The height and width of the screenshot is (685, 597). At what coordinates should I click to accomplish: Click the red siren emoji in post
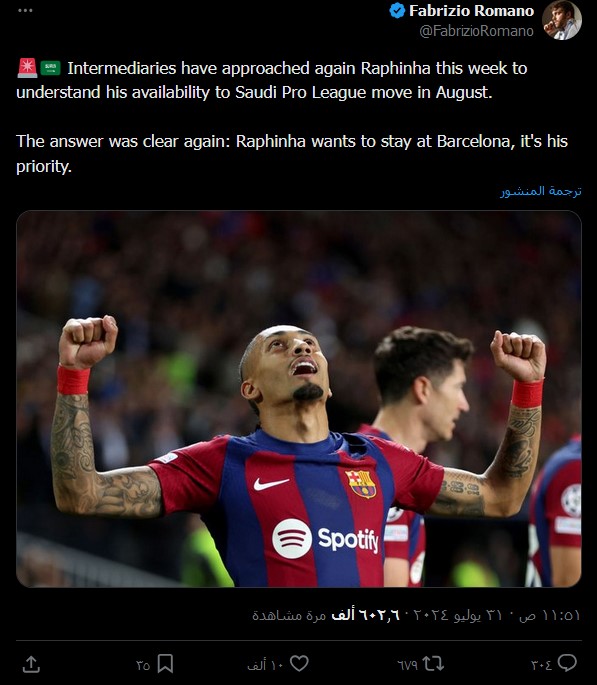[28, 68]
